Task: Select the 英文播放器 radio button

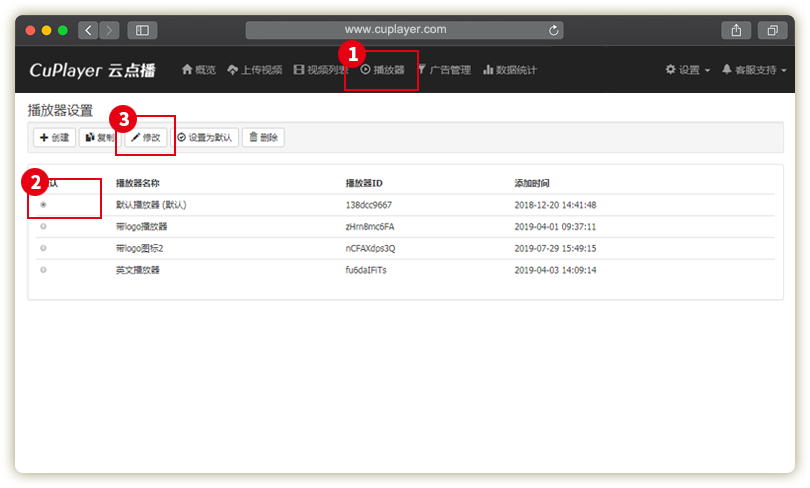Action: pyautogui.click(x=43, y=270)
